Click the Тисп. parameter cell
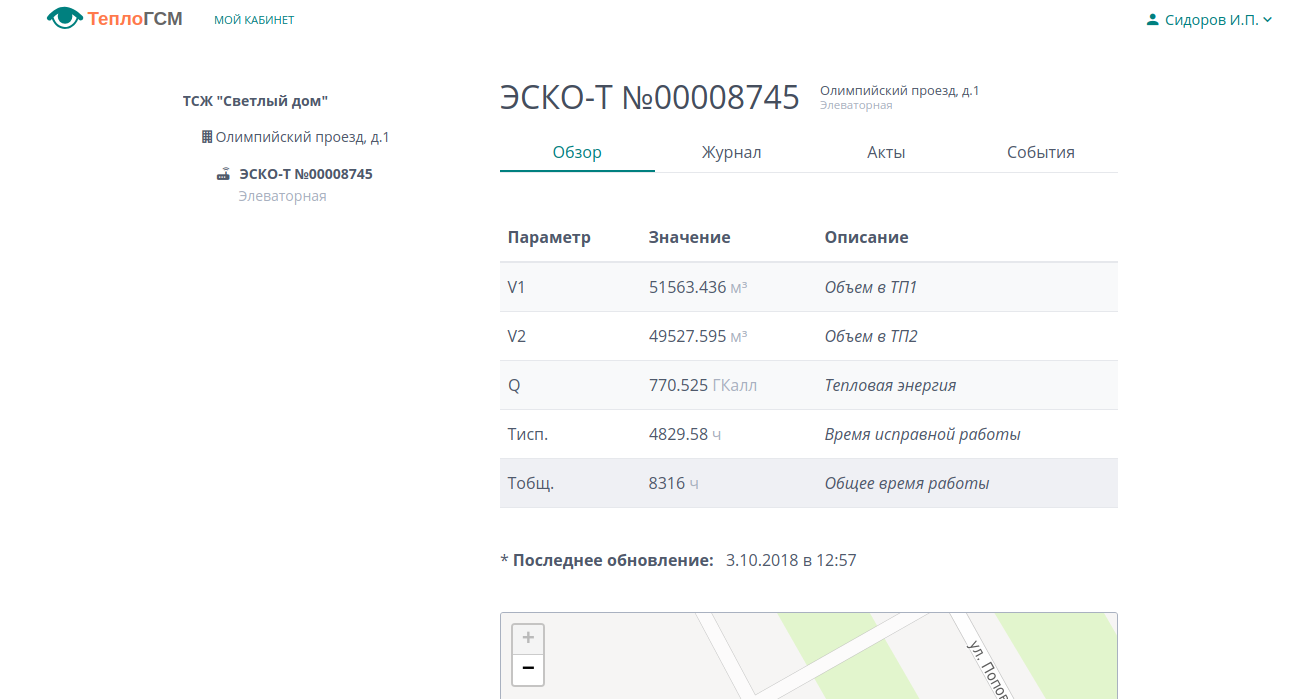This screenshot has width=1300, height=700. pos(528,434)
